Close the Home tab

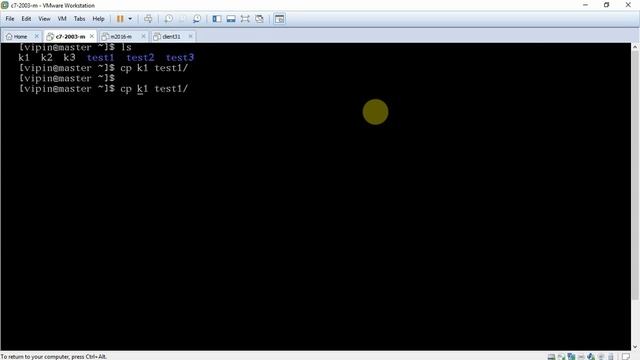click(x=36, y=36)
